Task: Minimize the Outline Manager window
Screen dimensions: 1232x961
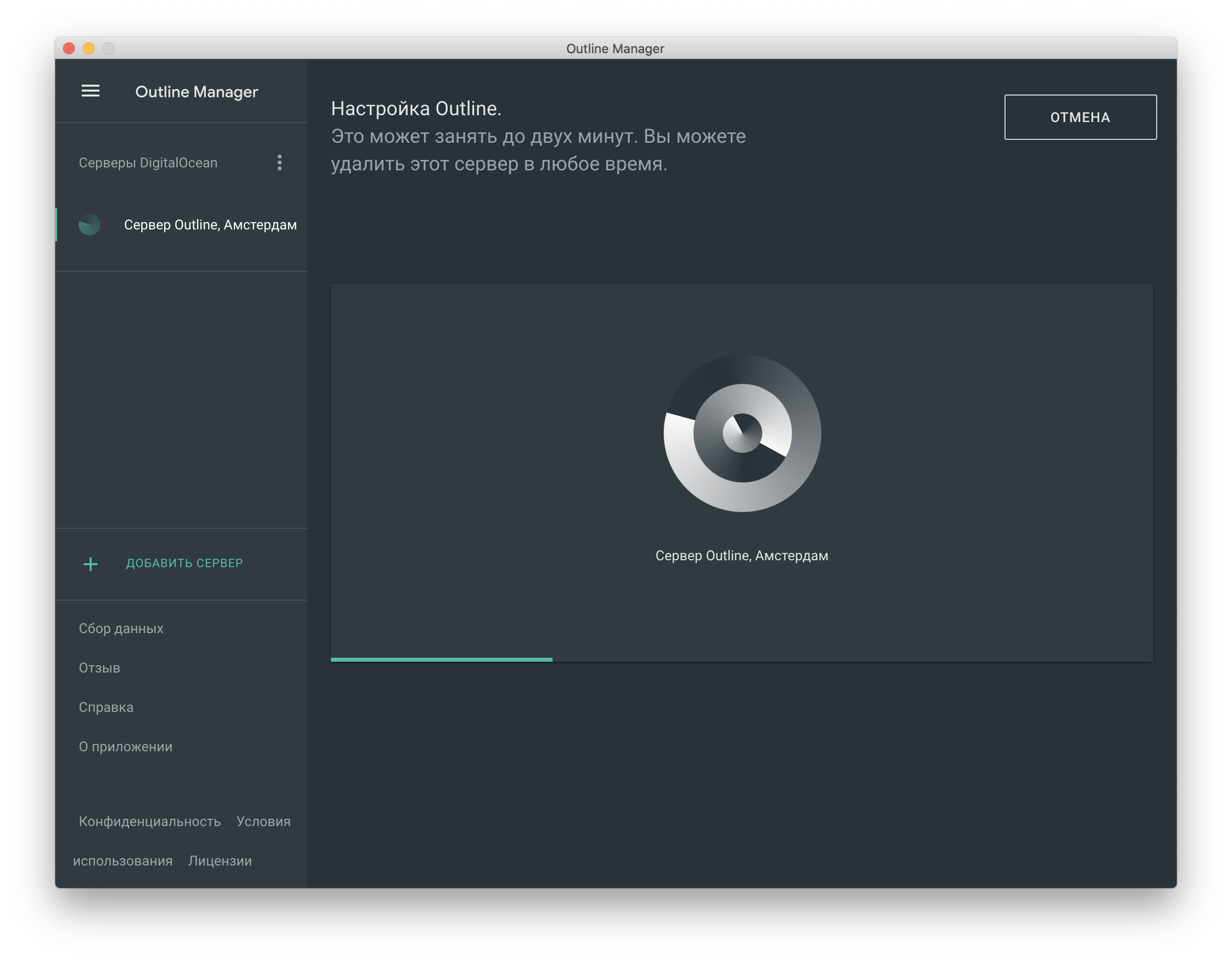Action: pyautogui.click(x=89, y=48)
